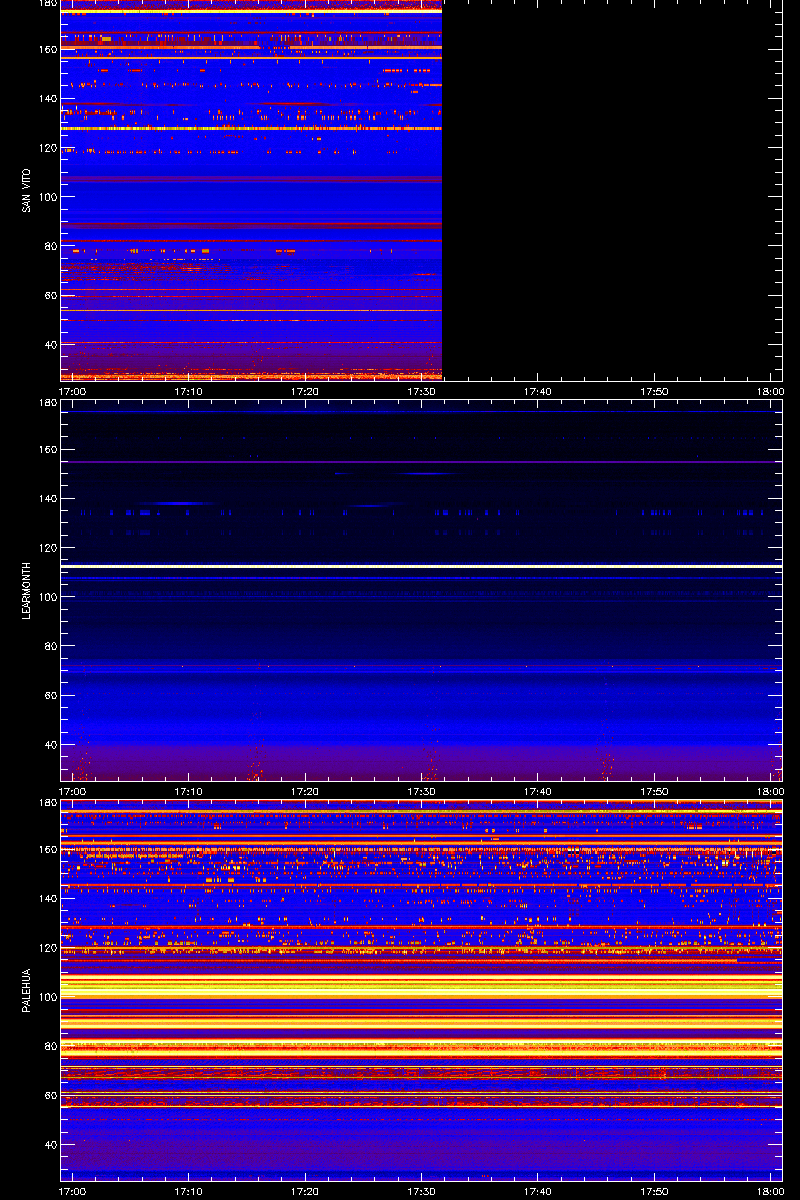
Task: Pick the 80 tick on Palehua axis
Action: (50, 1046)
